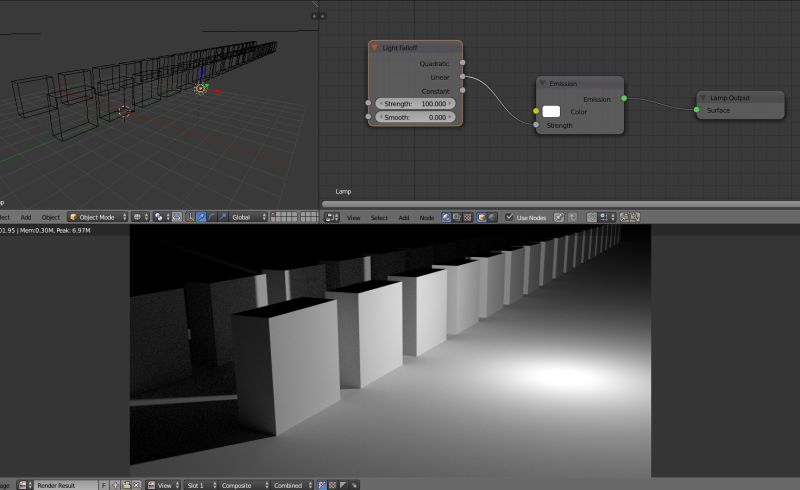This screenshot has width=800, height=490.
Task: Select the rotate manipulator icon
Action: 212,217
